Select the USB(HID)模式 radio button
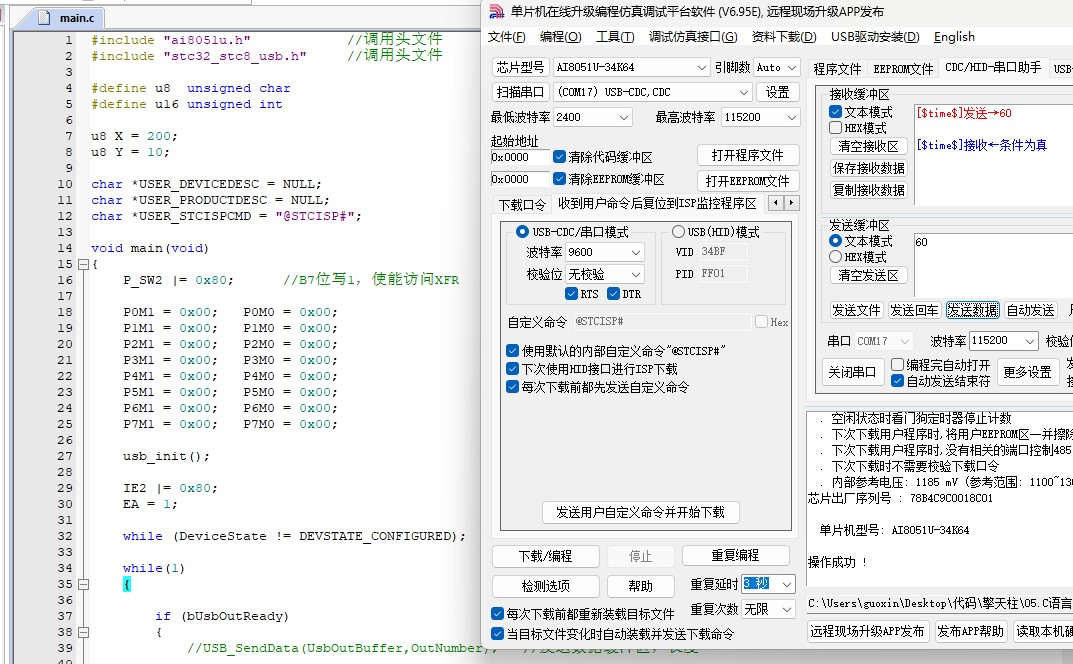 tap(678, 231)
